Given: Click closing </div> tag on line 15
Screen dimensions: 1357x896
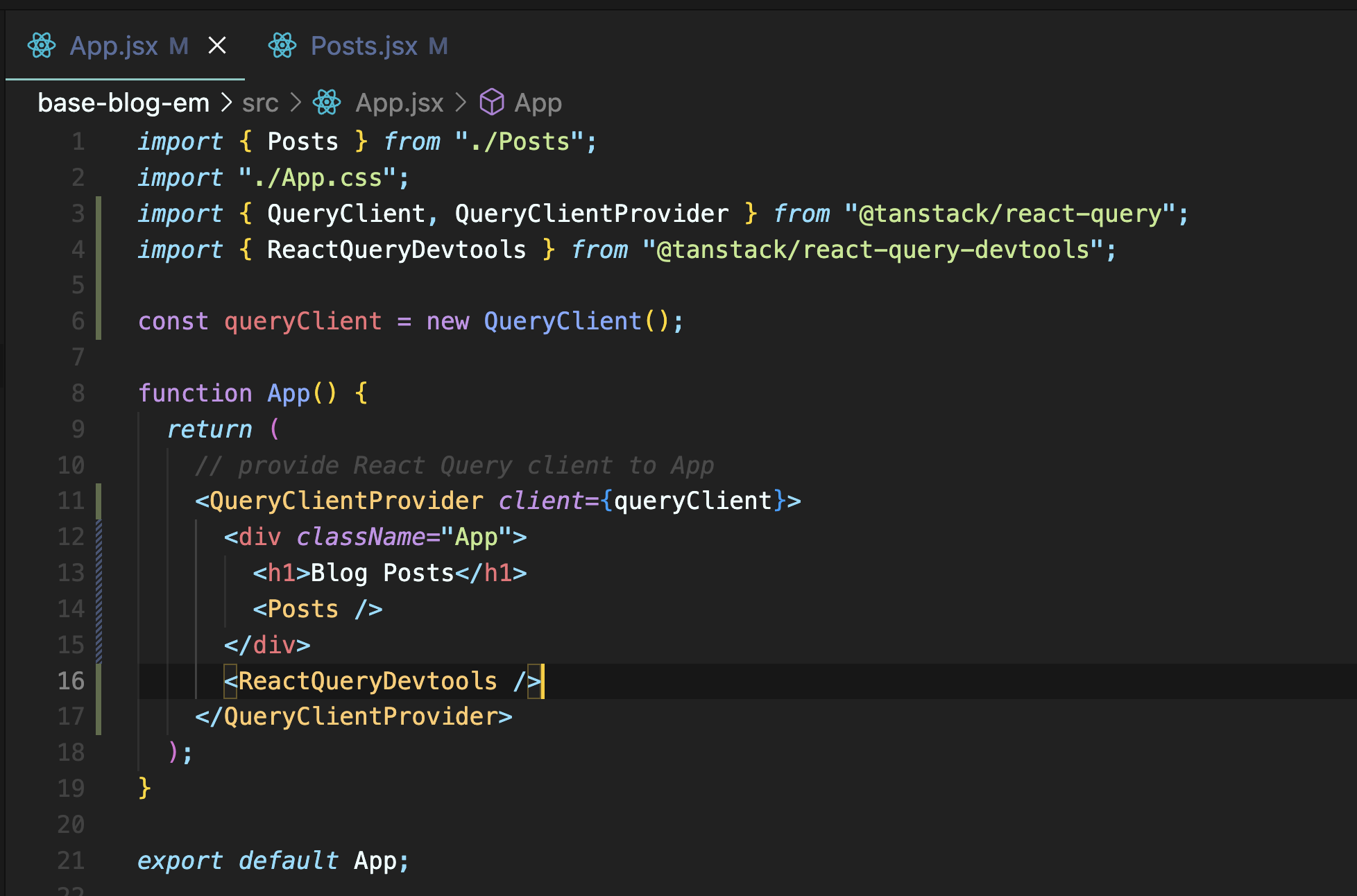Looking at the screenshot, I should click(267, 645).
